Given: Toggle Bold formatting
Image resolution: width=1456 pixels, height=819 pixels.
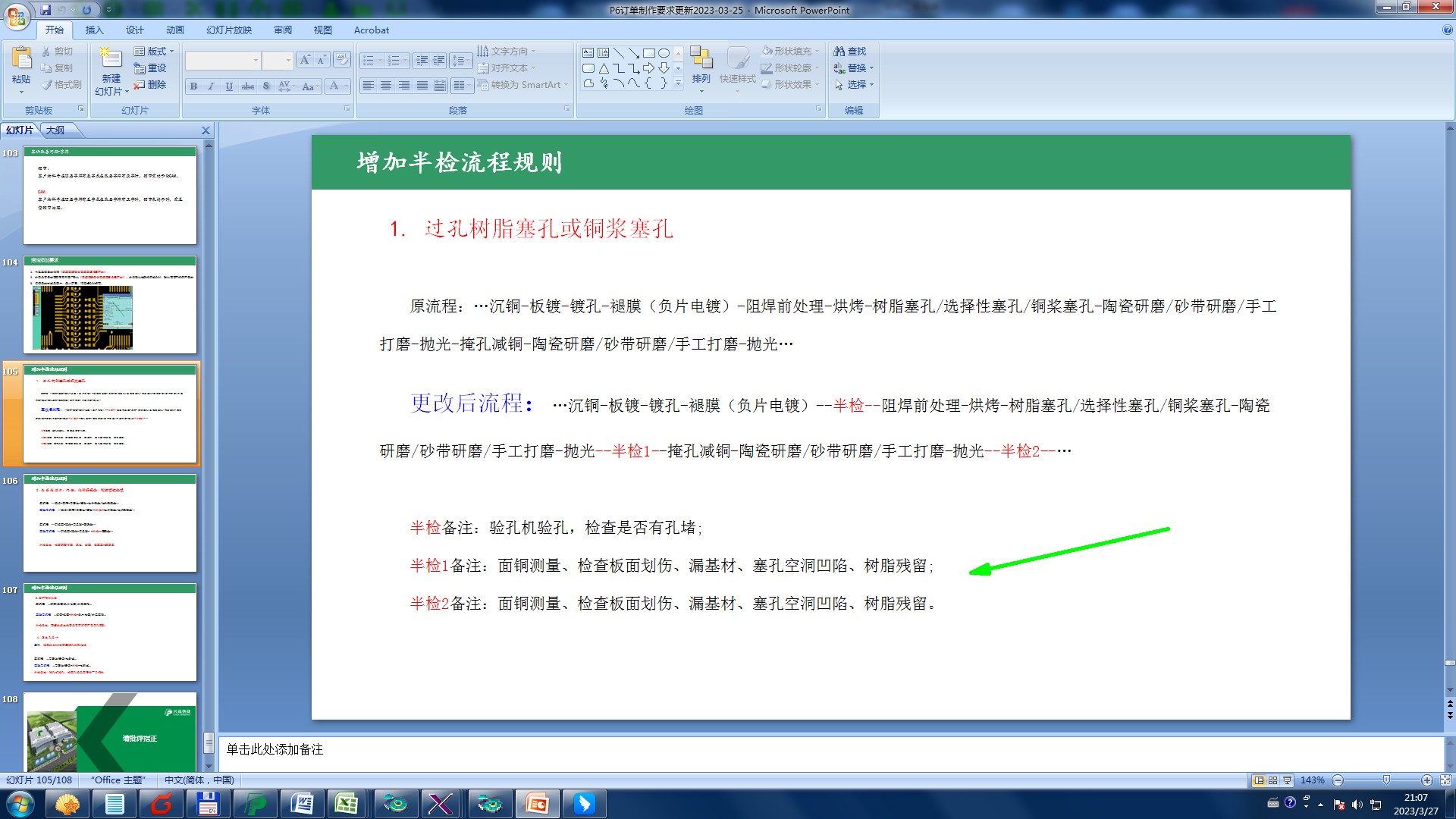Looking at the screenshot, I should coord(193,86).
